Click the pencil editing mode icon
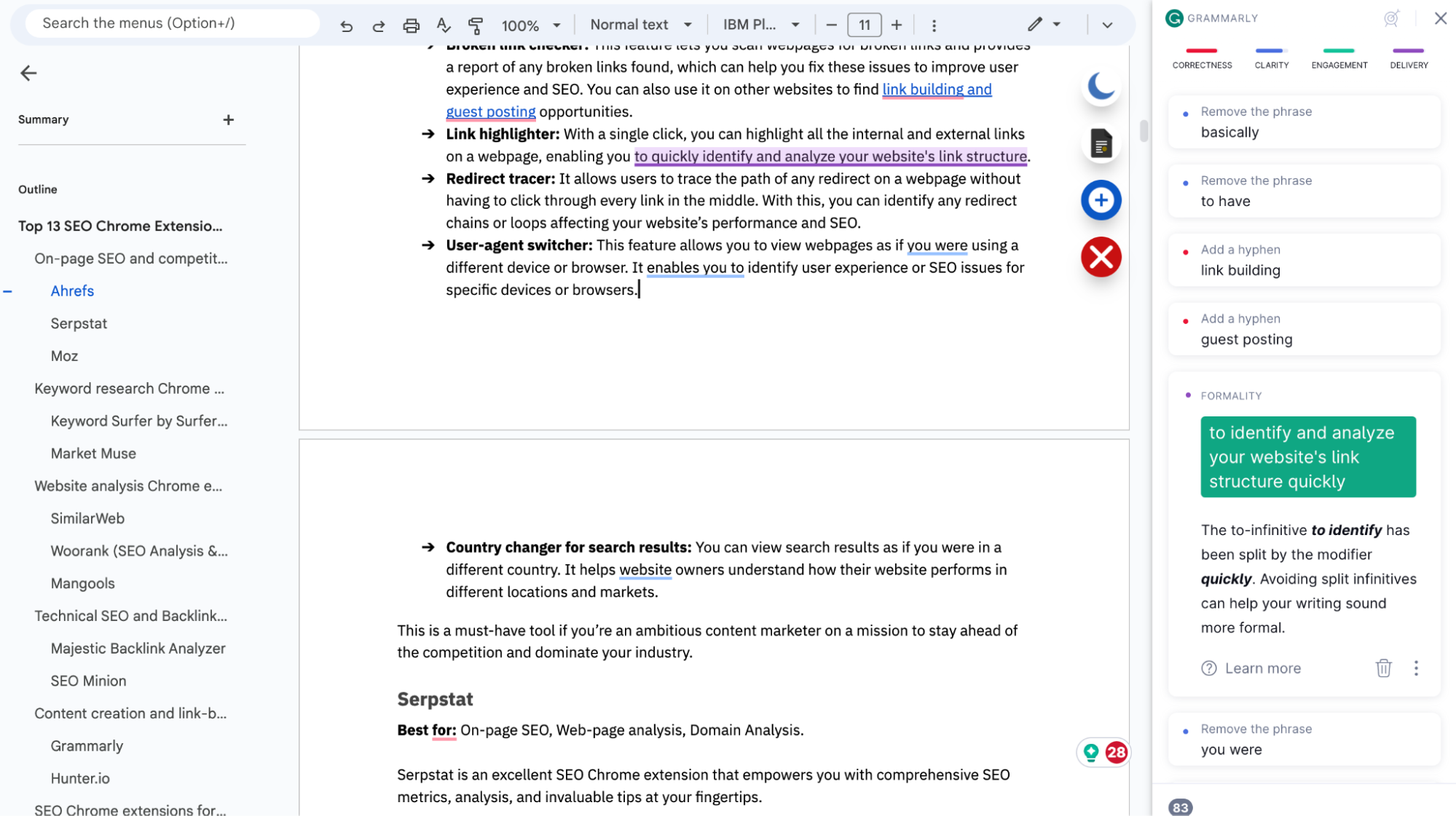 click(1035, 25)
